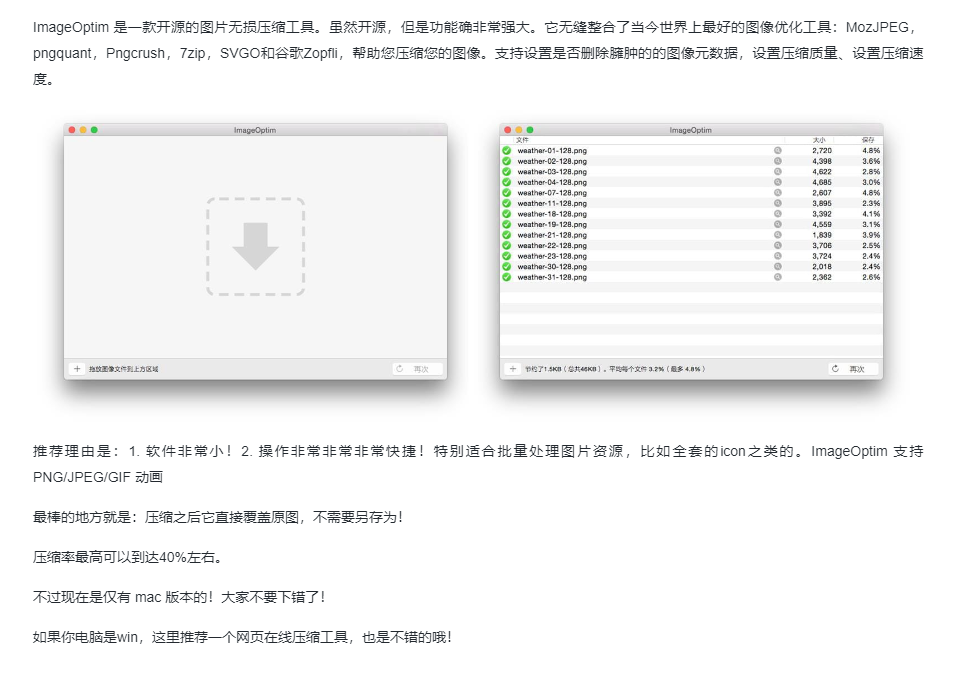Click the file name weather-04-128.png
The width and height of the screenshot is (969, 673).
click(x=552, y=182)
